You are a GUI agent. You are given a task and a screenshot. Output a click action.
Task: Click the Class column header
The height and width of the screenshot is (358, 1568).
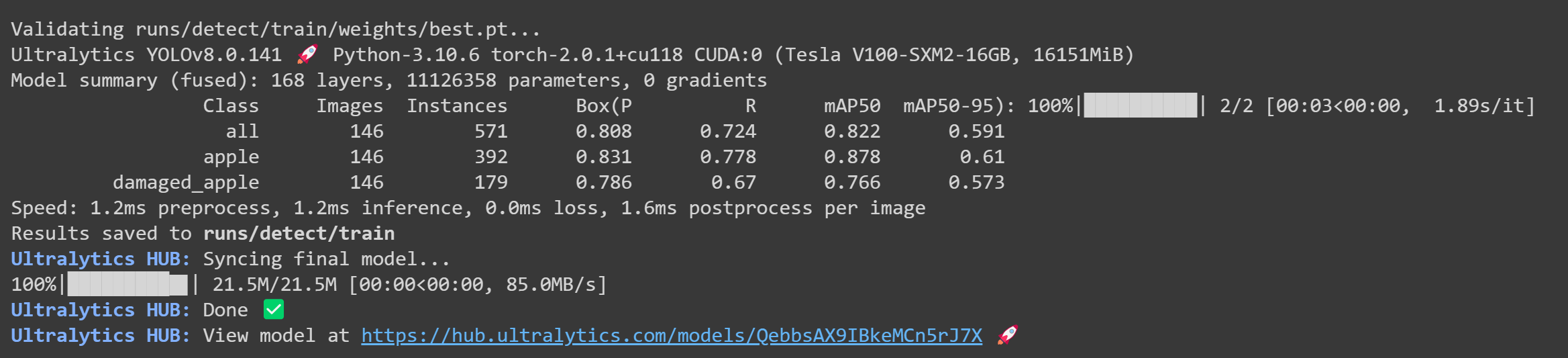tap(231, 105)
